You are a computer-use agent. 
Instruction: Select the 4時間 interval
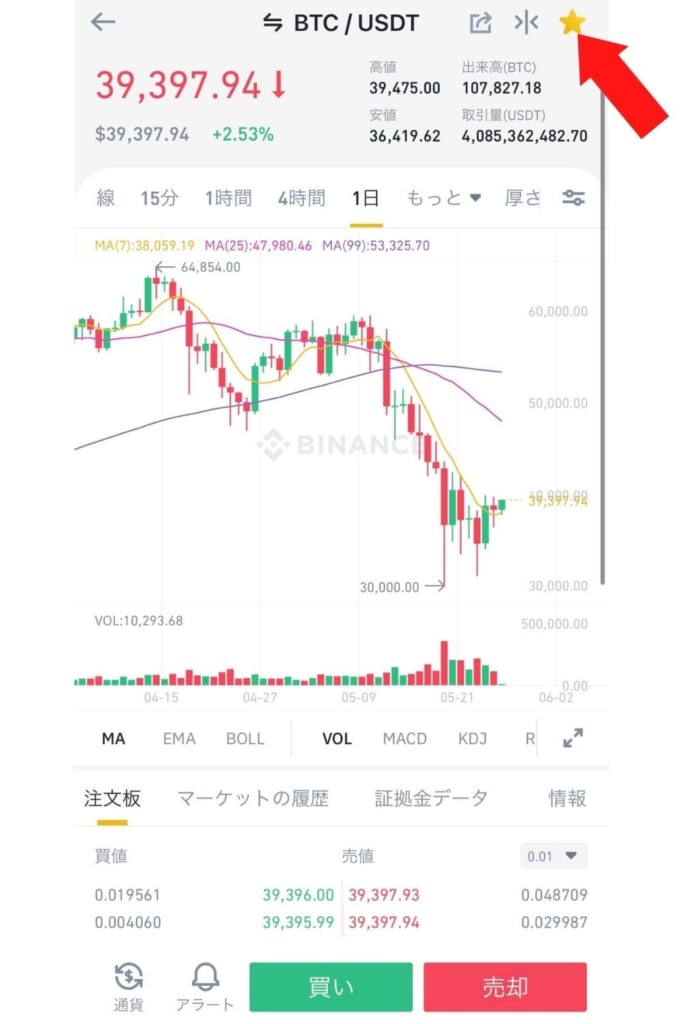tap(302, 198)
